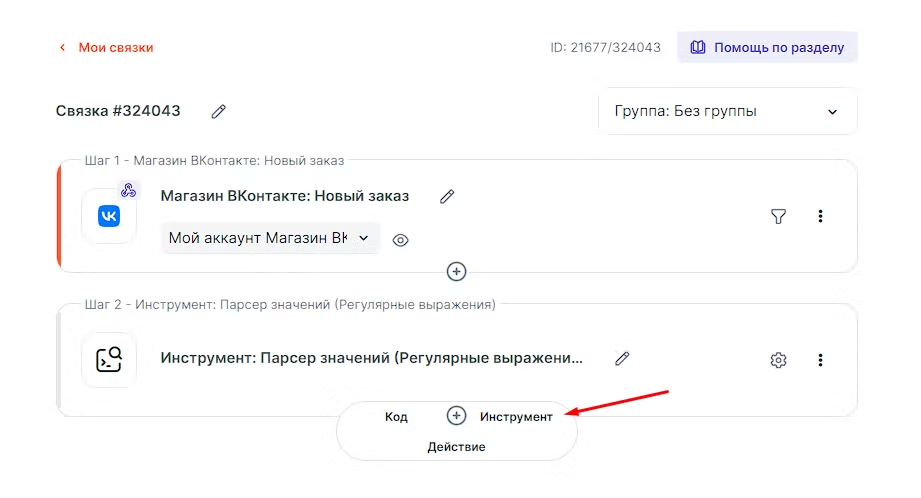The height and width of the screenshot is (498, 921).
Task: Open the three-dot menu on step 1
Action: coord(820,216)
